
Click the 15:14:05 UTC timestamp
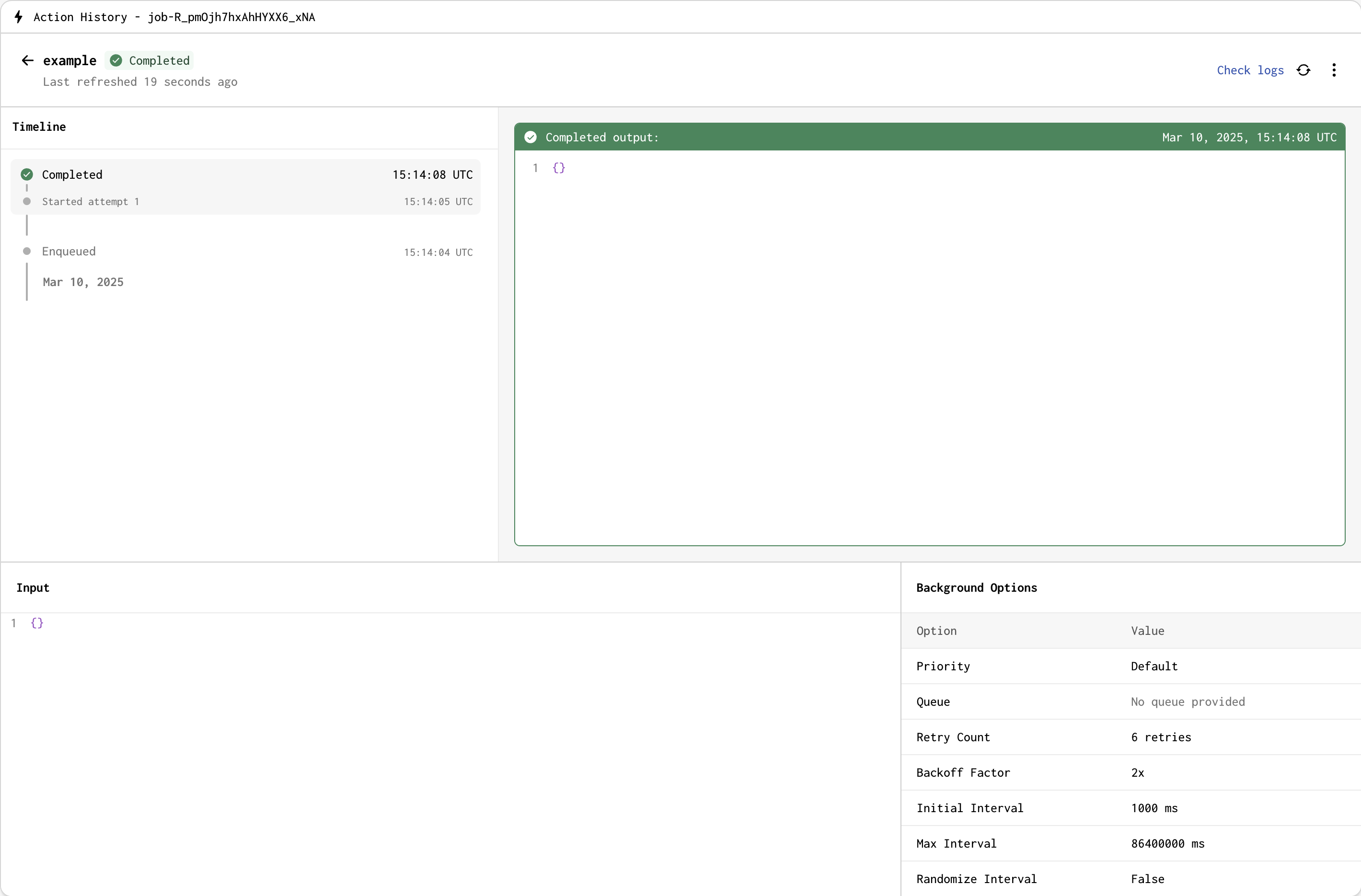tap(438, 202)
